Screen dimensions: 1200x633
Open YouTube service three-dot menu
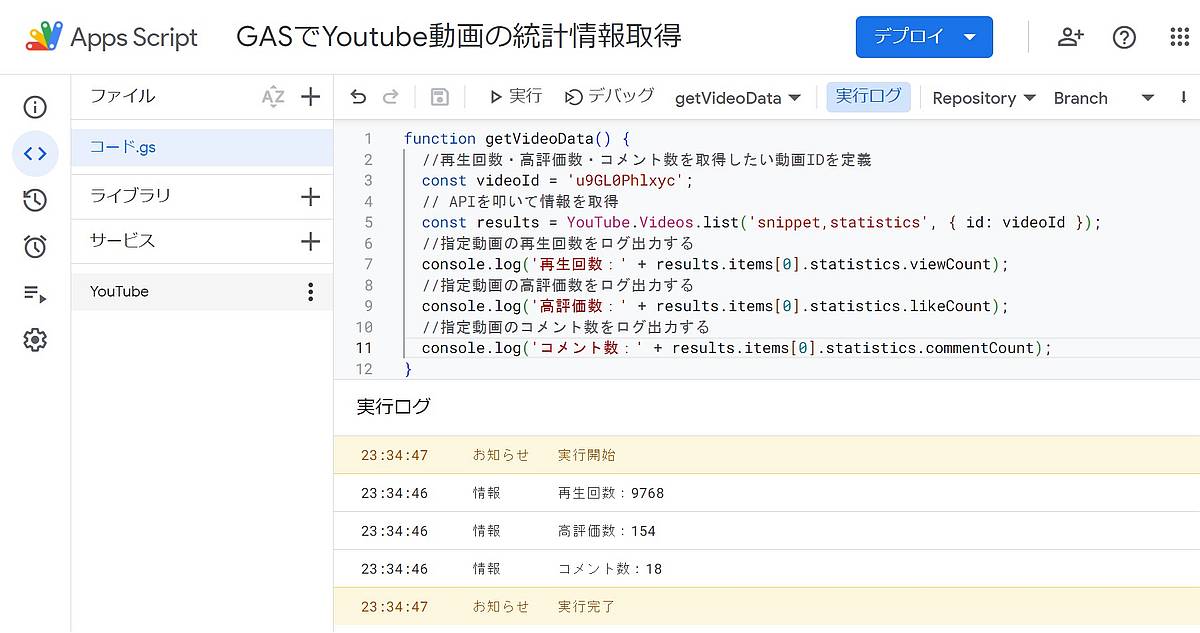[x=310, y=292]
